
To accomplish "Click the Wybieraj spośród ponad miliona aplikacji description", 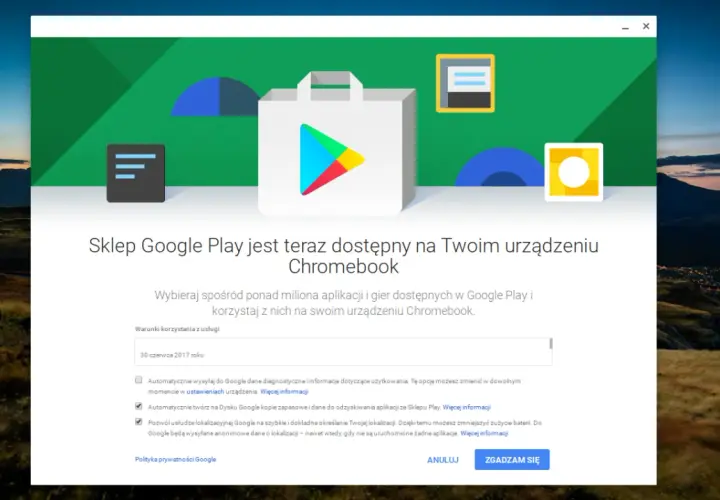I will click(343, 303).
